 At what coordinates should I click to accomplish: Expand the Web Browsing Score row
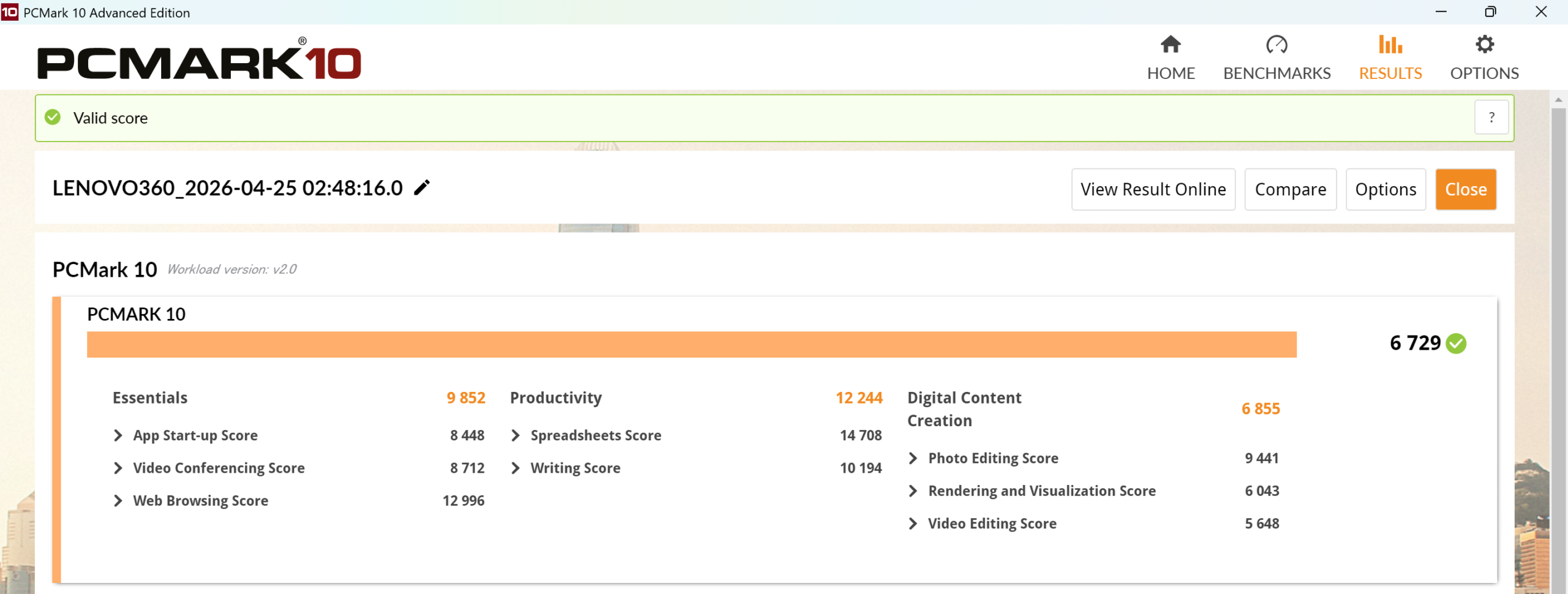(x=118, y=500)
